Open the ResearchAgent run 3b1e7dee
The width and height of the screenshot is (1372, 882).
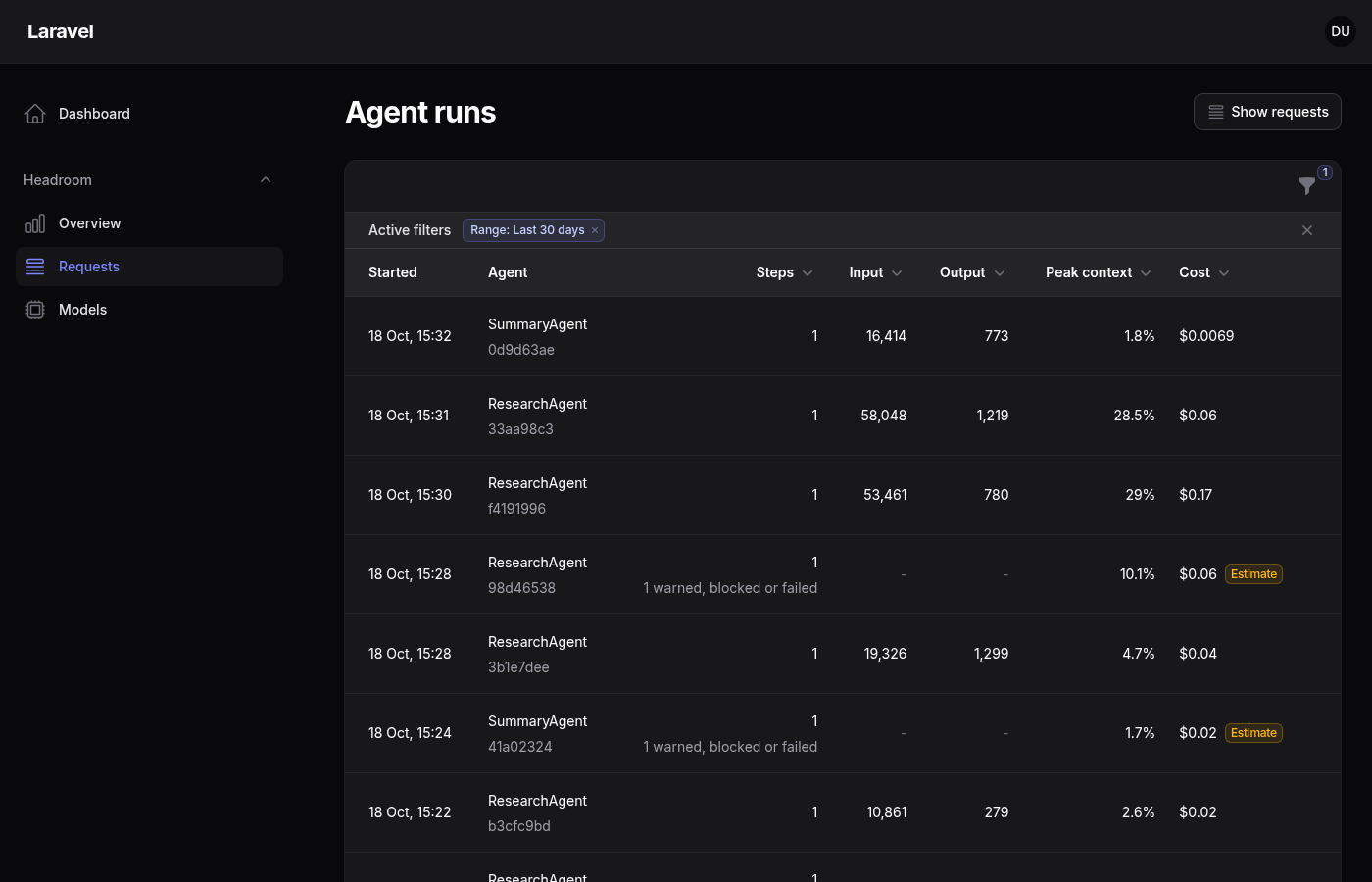[843, 654]
